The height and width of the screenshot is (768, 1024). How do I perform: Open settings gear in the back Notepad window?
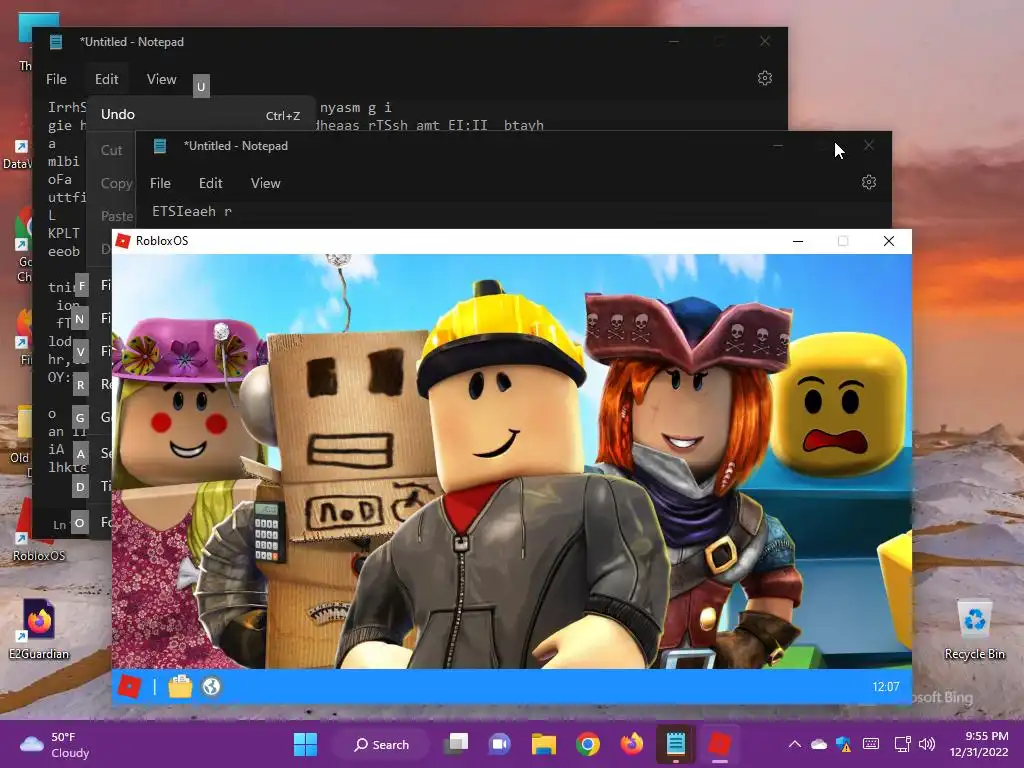pyautogui.click(x=765, y=78)
